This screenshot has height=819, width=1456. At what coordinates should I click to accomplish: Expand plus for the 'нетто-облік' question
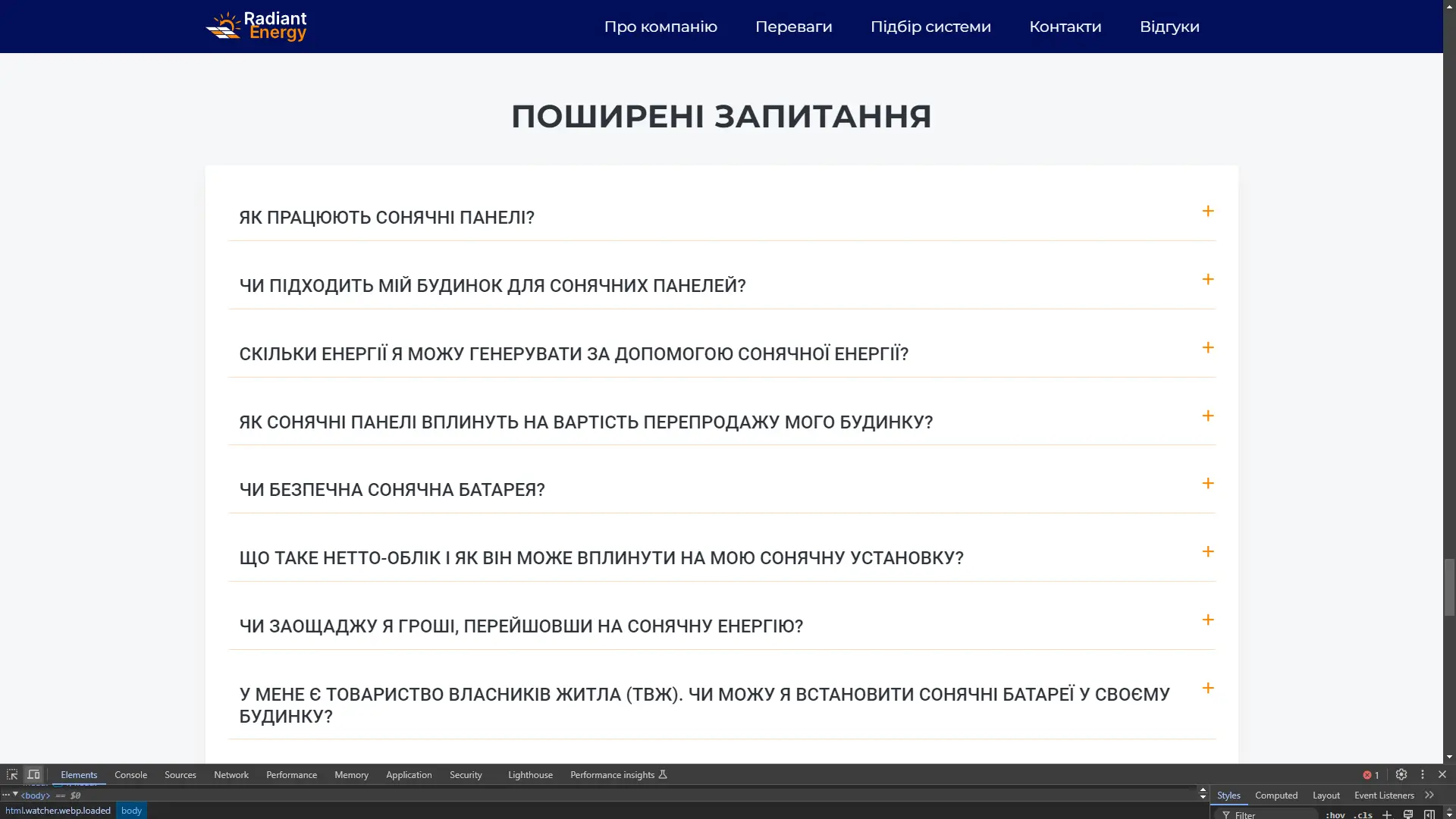[1208, 551]
